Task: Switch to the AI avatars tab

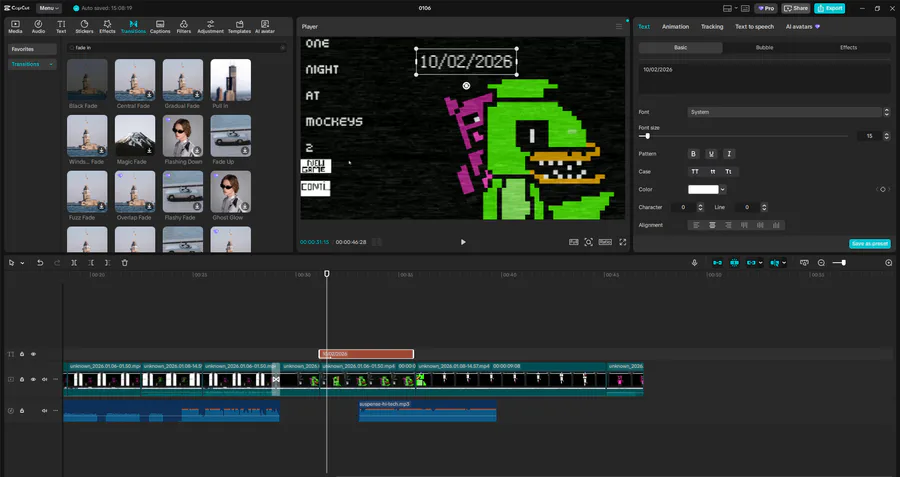Action: (802, 26)
